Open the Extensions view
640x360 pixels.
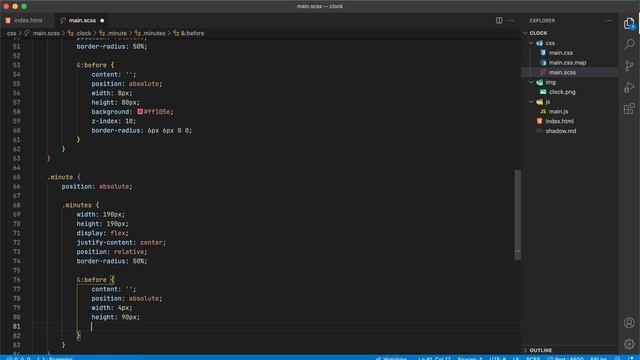629,109
